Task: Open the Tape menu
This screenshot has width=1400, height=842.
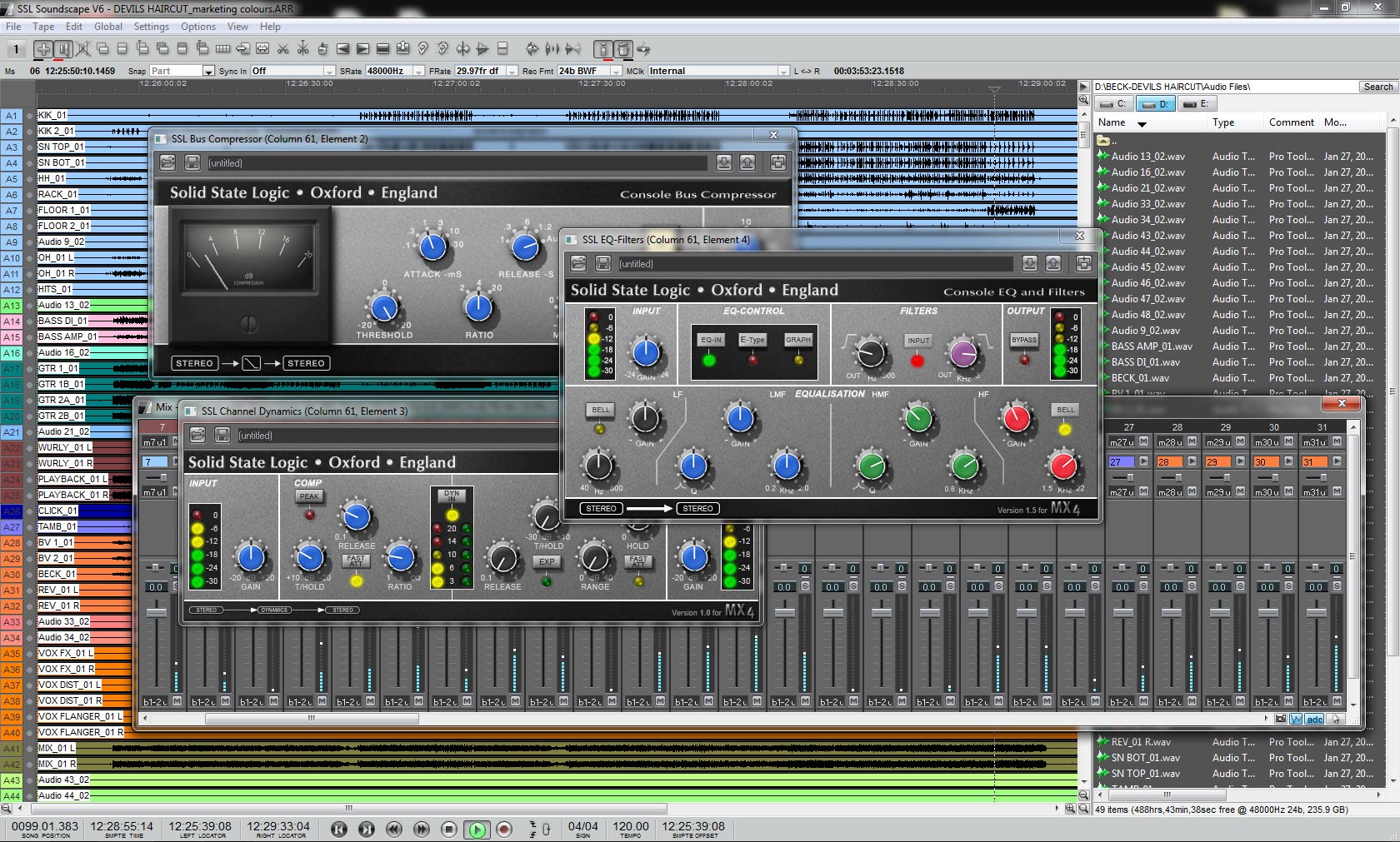Action: (x=43, y=27)
